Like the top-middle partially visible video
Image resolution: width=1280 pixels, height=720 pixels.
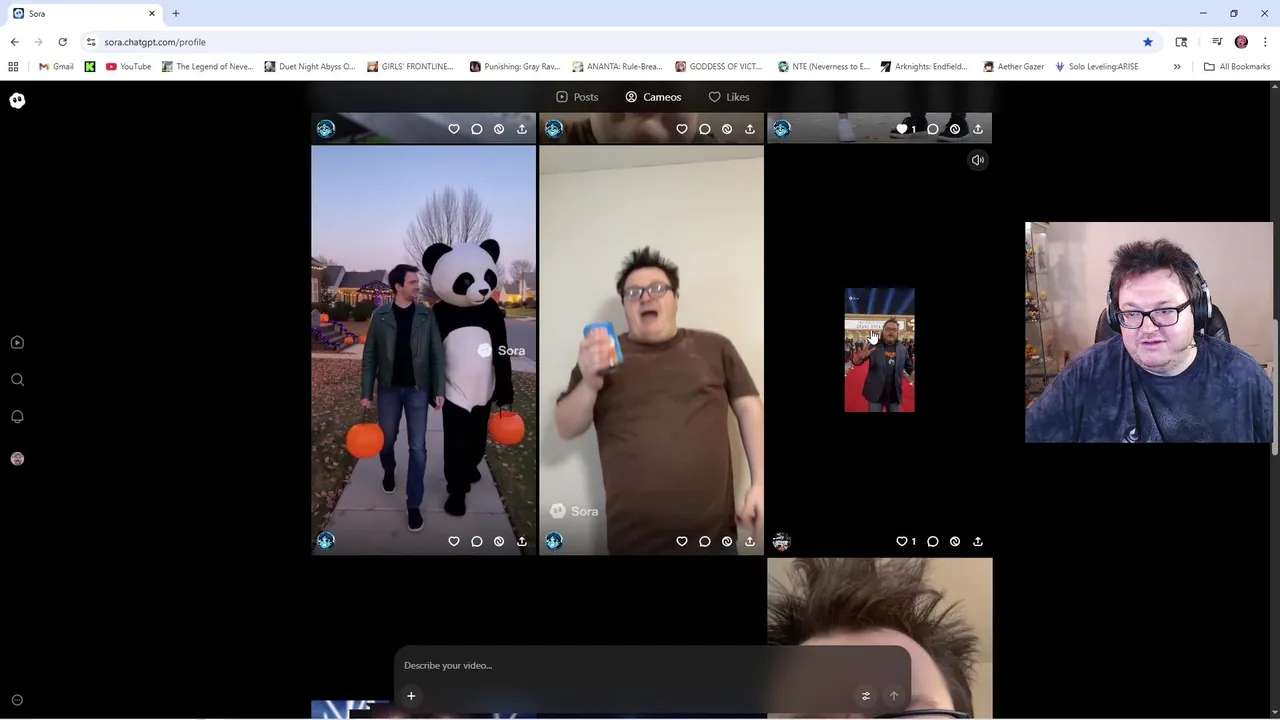(x=682, y=129)
